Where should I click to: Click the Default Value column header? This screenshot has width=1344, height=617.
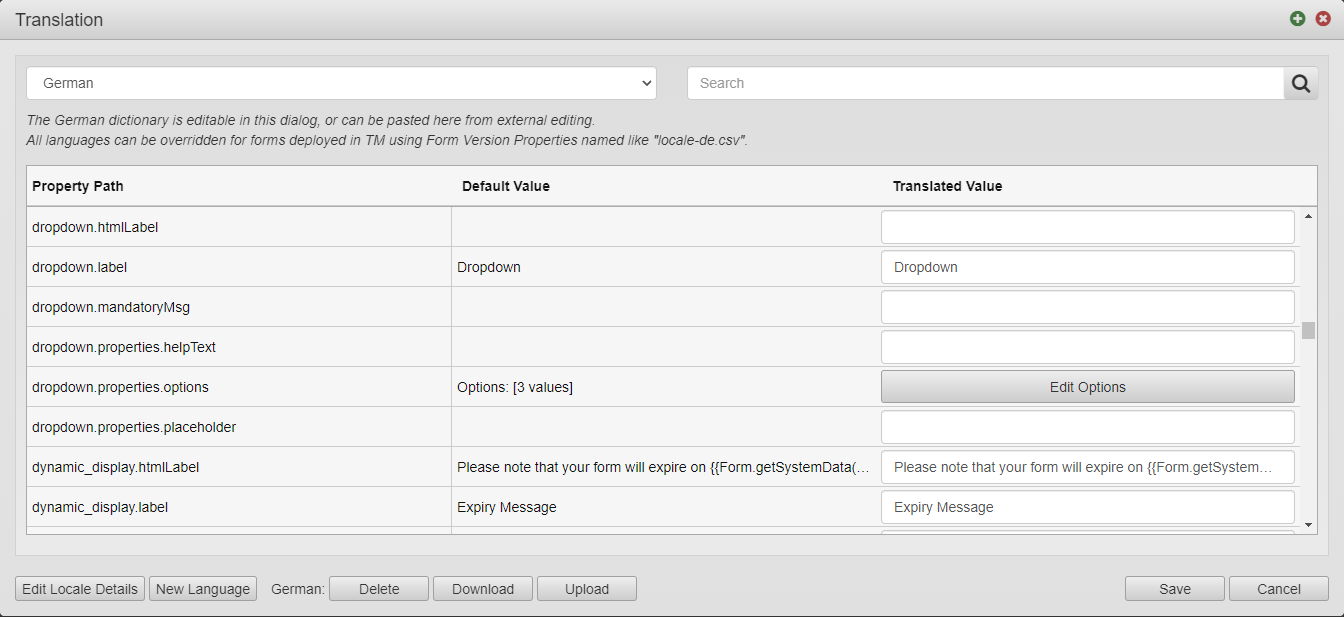click(506, 186)
